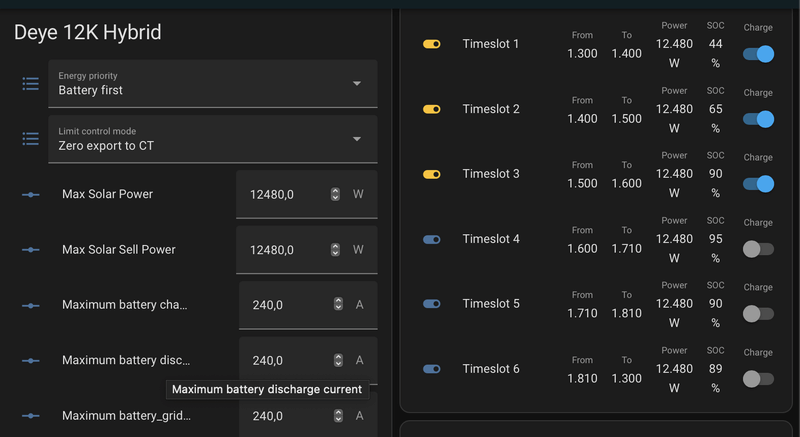Turn off Charge switch for Timeslot 1
This screenshot has width=800, height=437.
tap(758, 54)
